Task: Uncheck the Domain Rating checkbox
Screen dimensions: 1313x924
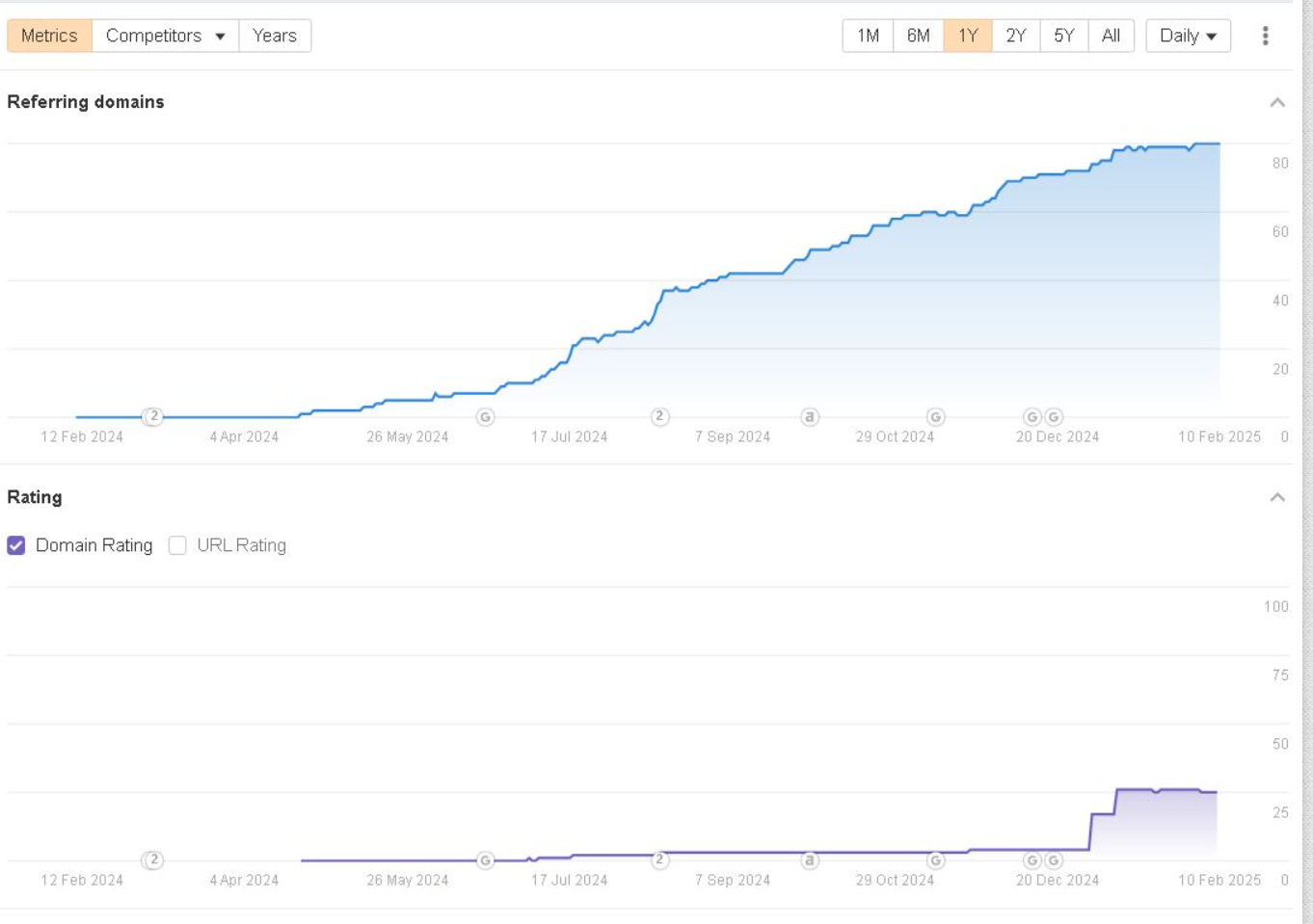Action: (16, 545)
